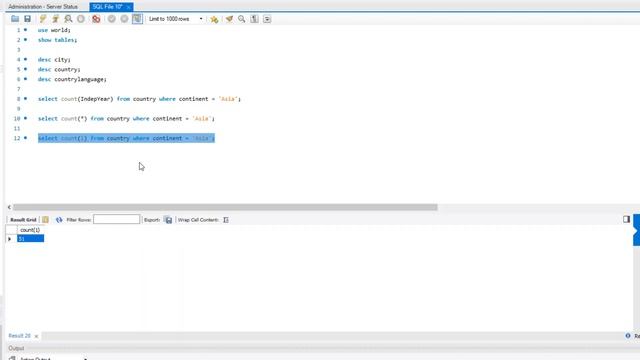
Task: Click the row indicator arrow in result grid
Action: pyautogui.click(x=9, y=239)
